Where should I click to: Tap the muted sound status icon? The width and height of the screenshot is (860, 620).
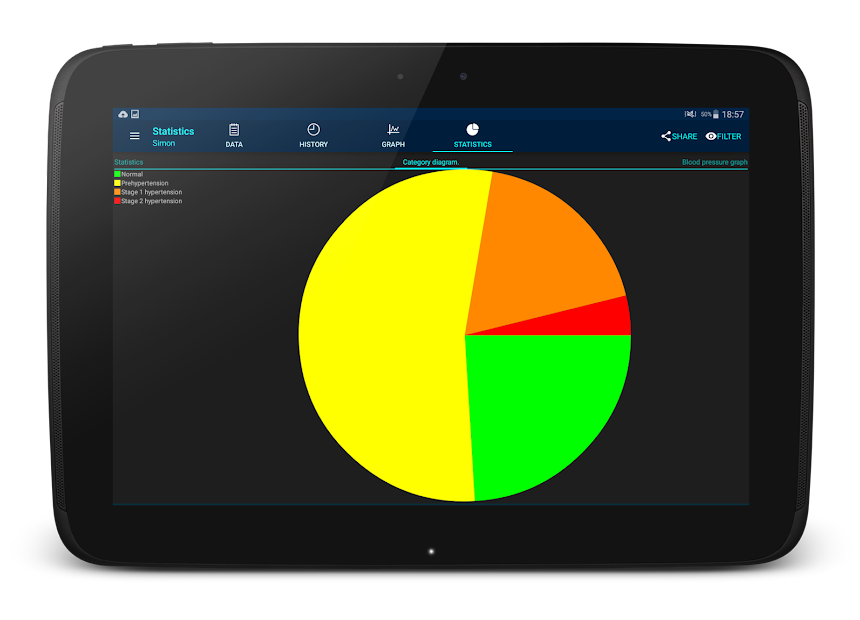pos(690,114)
